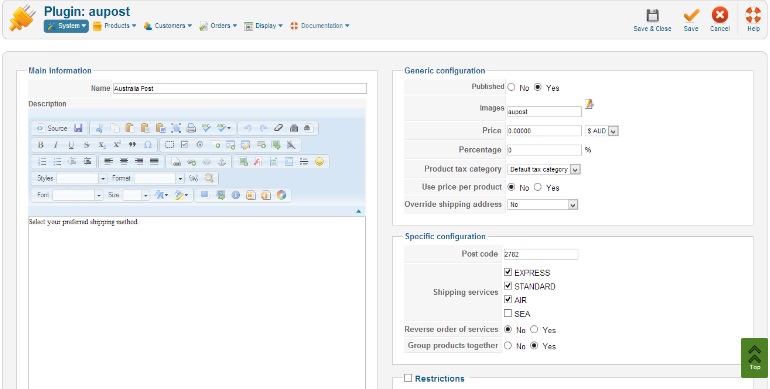The image size is (770, 389).
Task: Click the Save button
Action: click(691, 20)
